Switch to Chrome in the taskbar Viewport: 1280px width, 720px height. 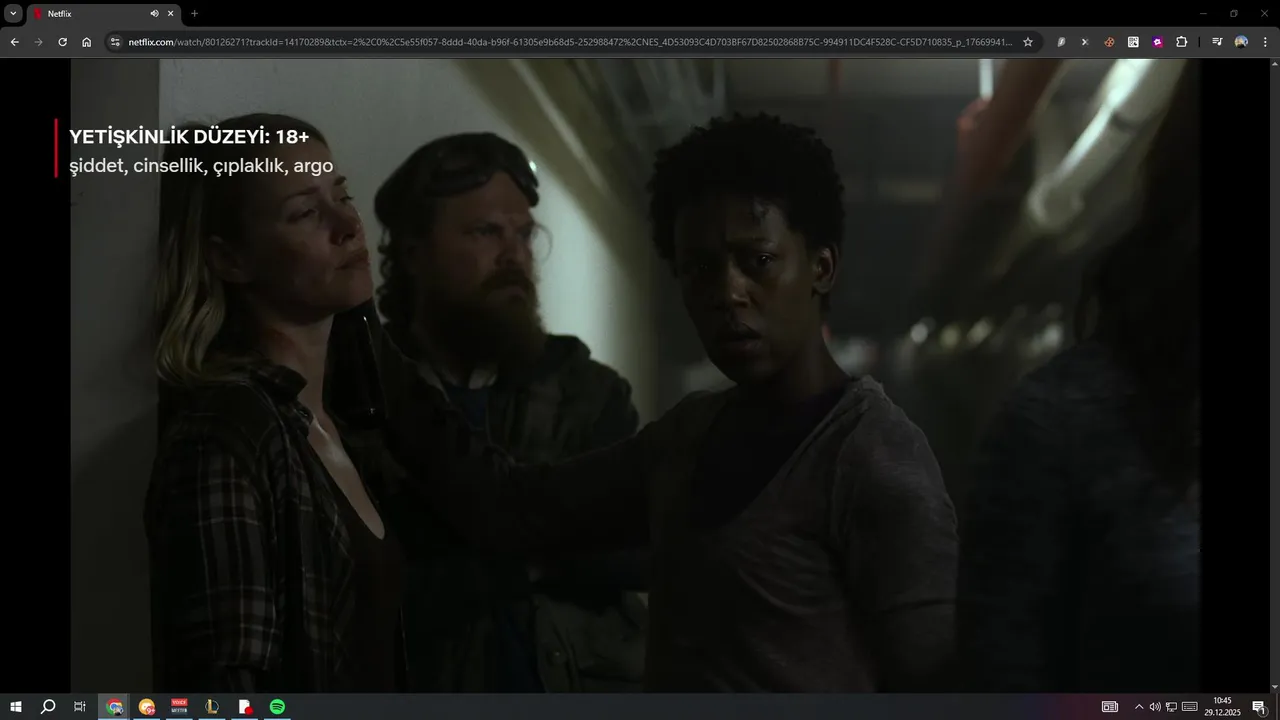(x=115, y=707)
